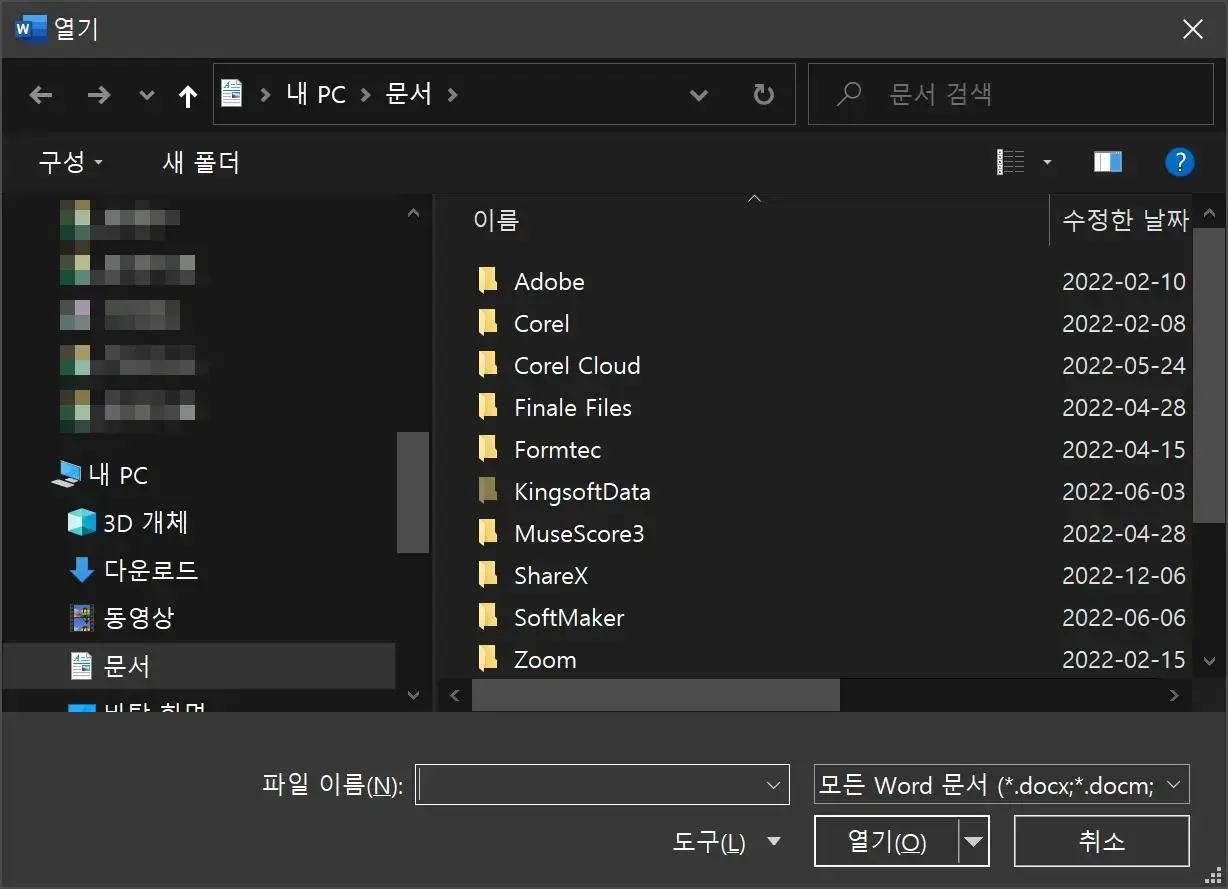This screenshot has height=889, width=1228.
Task: Click the ShareX folder icon
Action: [x=488, y=575]
